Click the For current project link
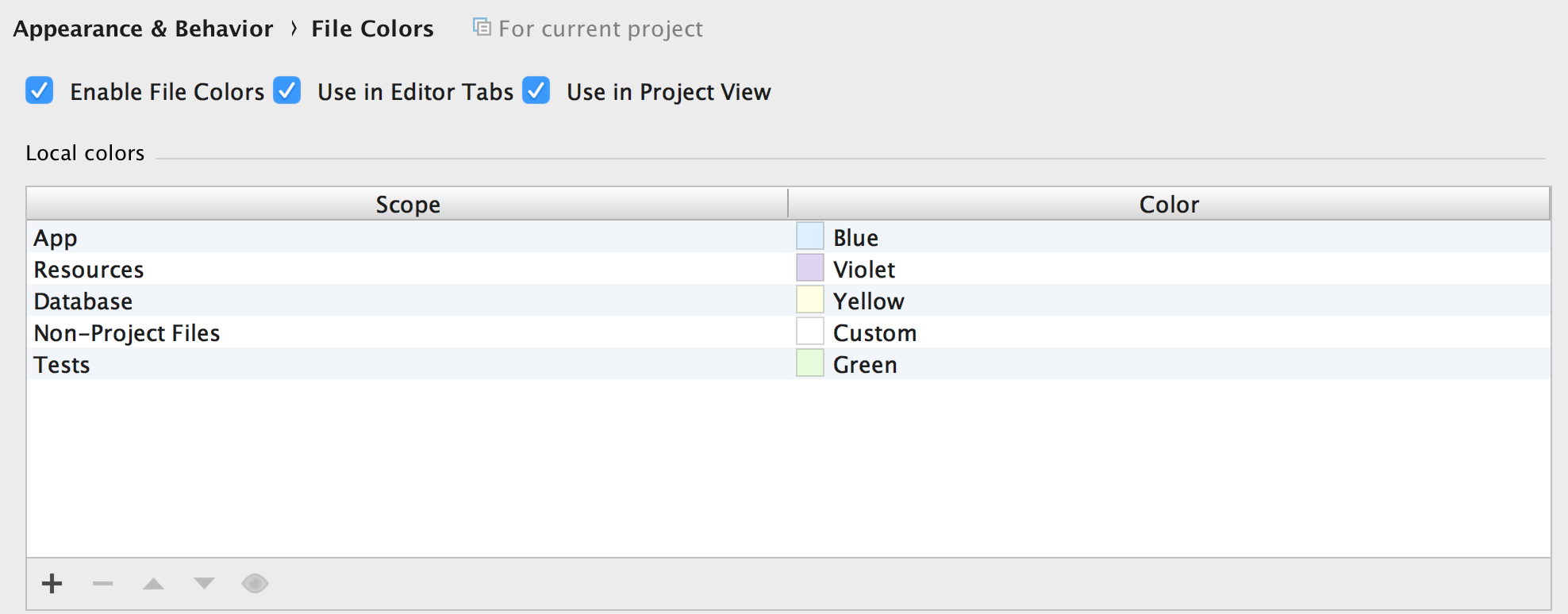1568x614 pixels. 601,29
